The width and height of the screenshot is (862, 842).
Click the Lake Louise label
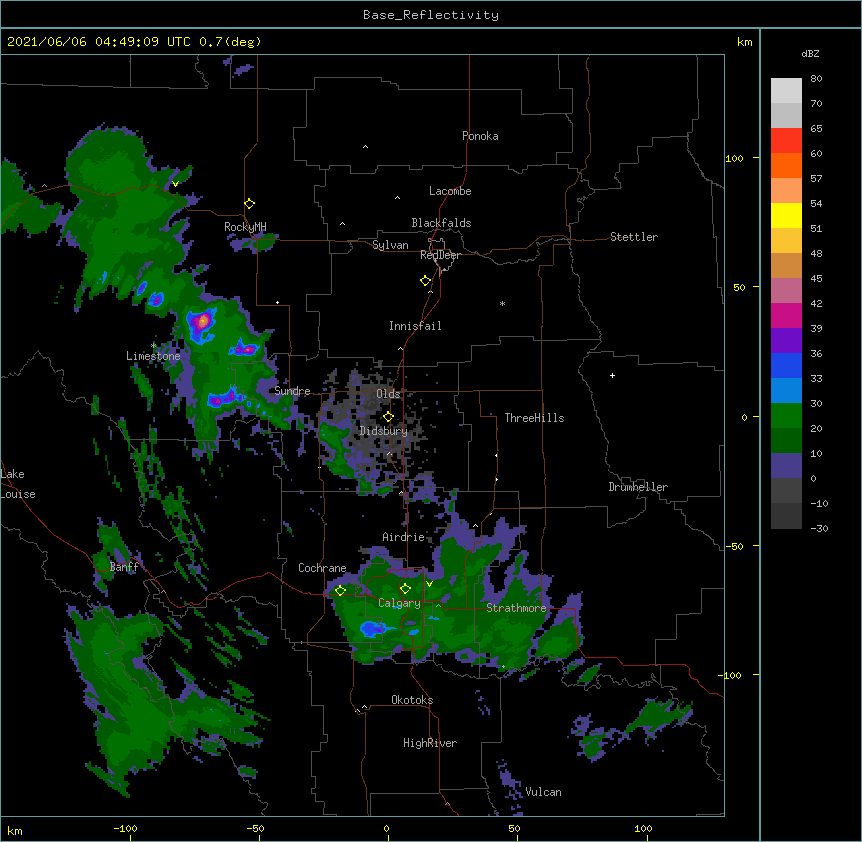pyautogui.click(x=18, y=484)
